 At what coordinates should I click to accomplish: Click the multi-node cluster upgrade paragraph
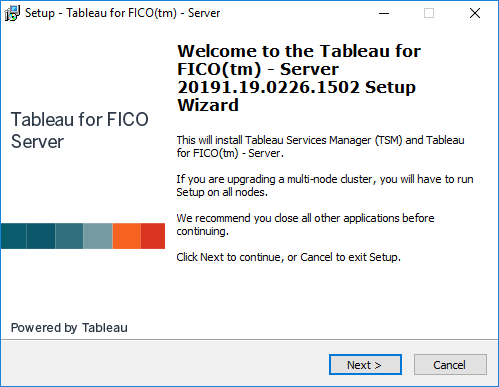coord(325,186)
